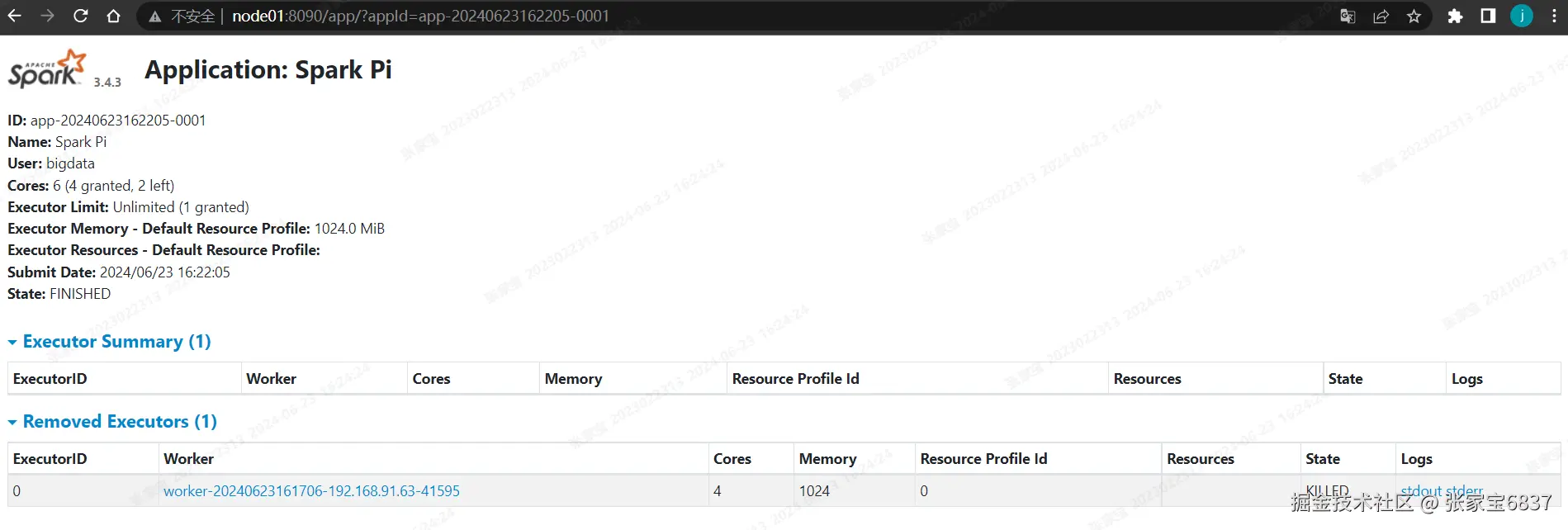The width and height of the screenshot is (1568, 530).
Task: Click the app ID app-20240623162205-0001 text
Action: (118, 121)
